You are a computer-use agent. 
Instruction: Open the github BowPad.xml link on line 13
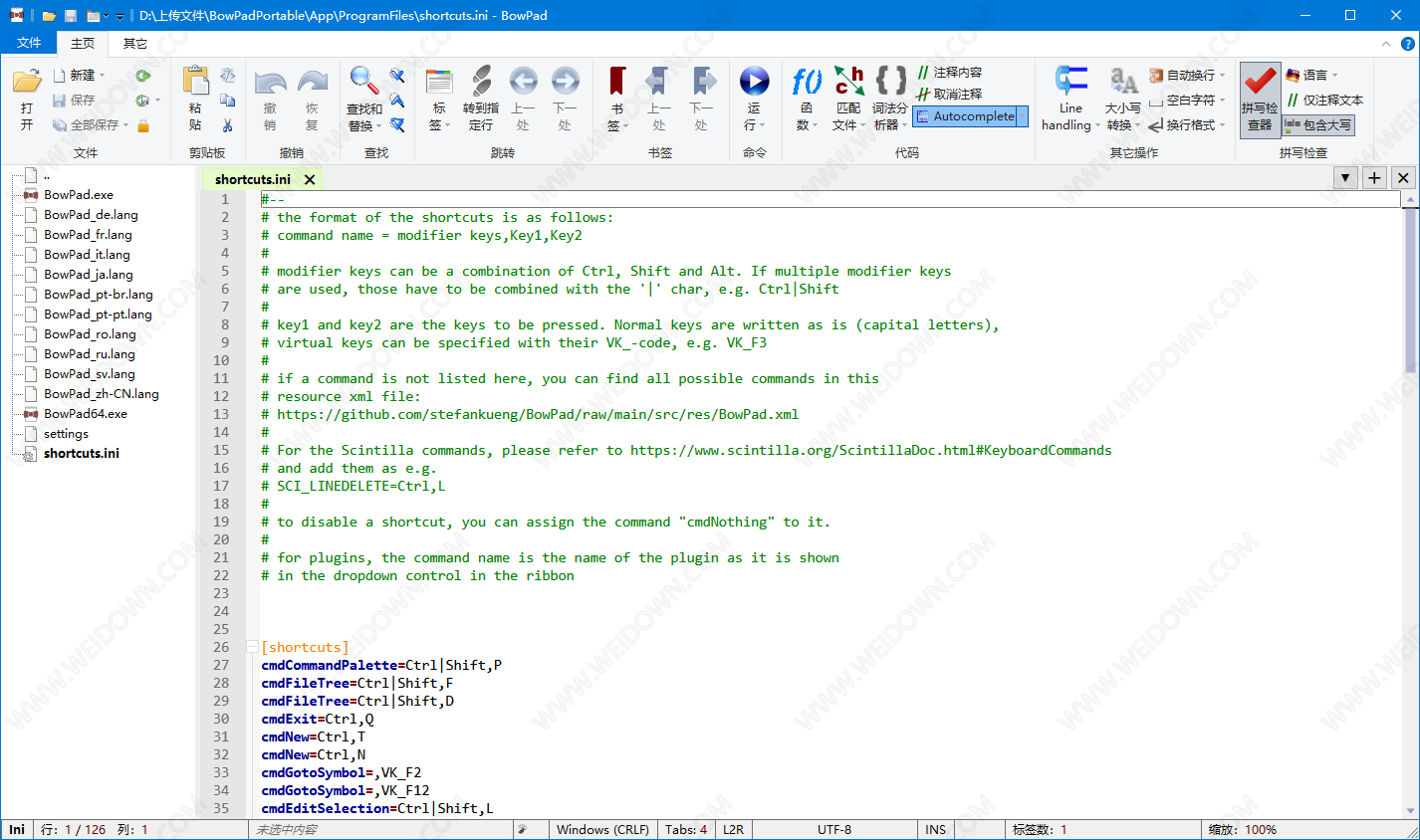[x=538, y=414]
